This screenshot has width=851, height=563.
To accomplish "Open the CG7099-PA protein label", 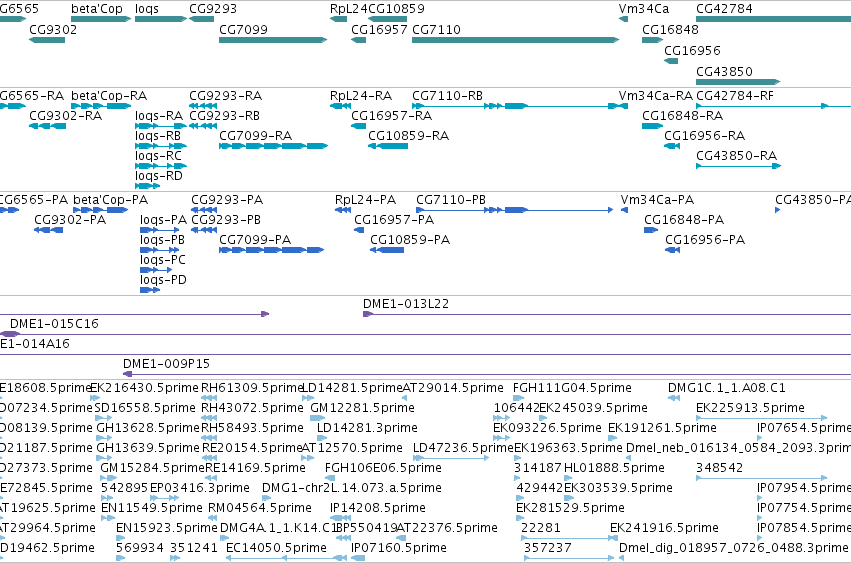I will point(255,240).
